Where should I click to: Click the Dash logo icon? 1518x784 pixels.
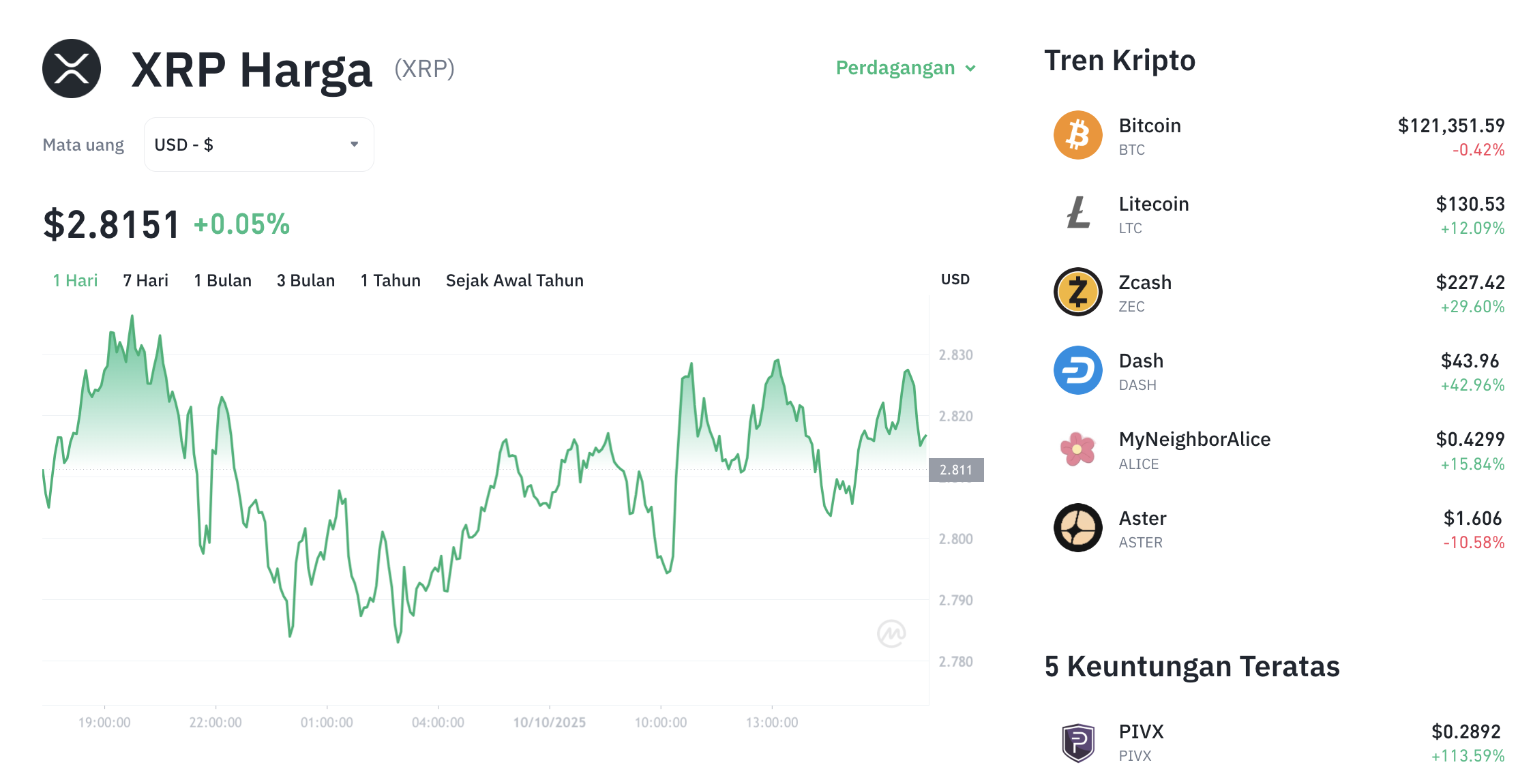(x=1077, y=370)
